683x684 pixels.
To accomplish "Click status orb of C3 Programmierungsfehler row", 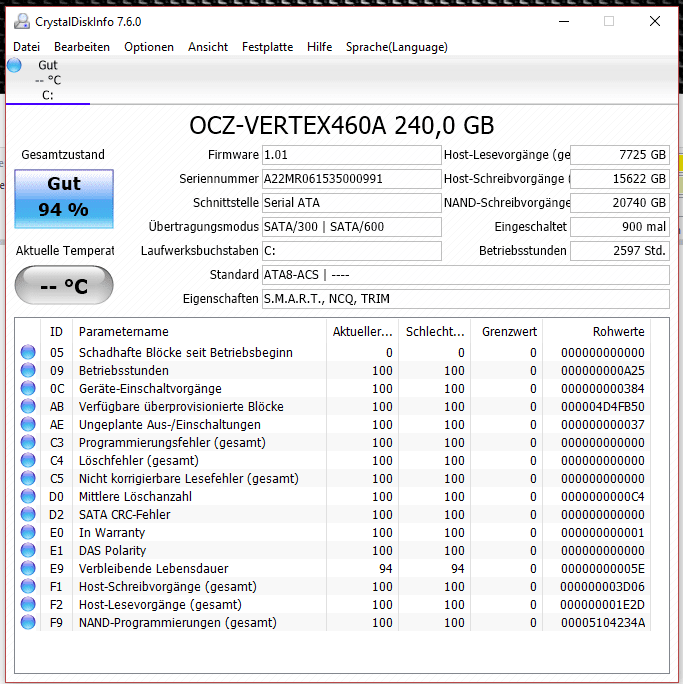I will click(28, 442).
